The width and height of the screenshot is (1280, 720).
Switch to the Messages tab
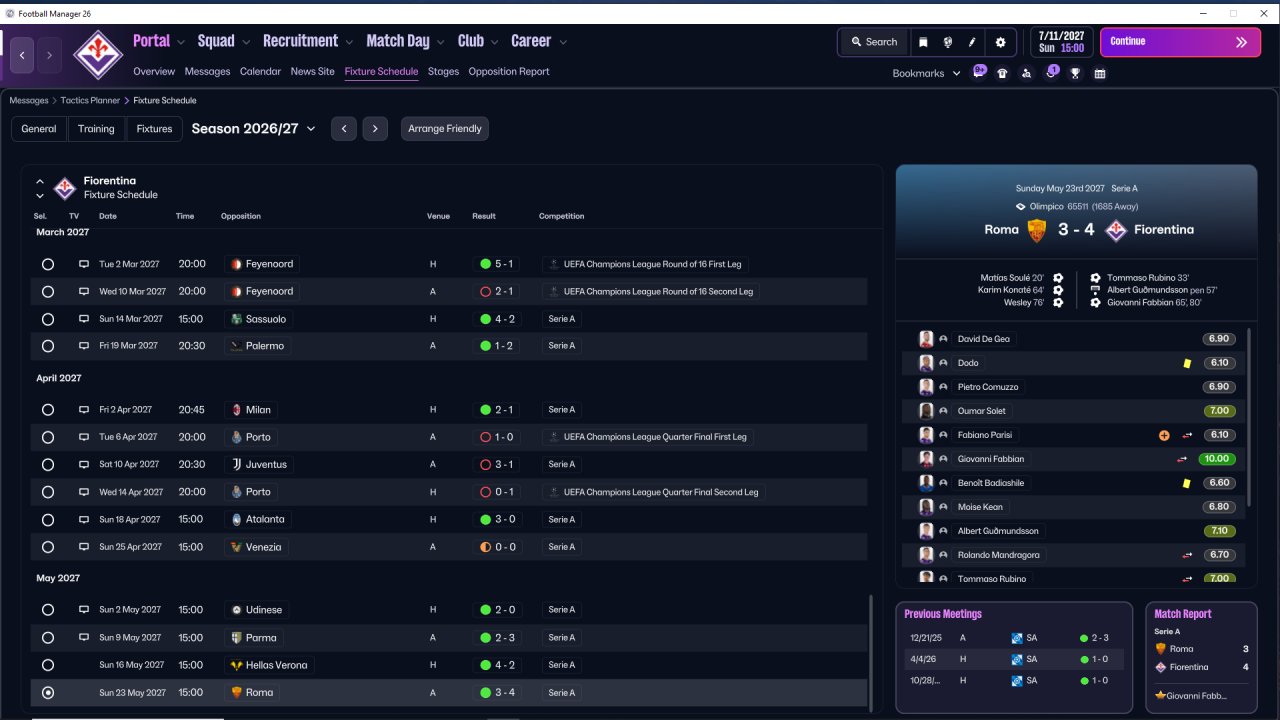coord(207,72)
